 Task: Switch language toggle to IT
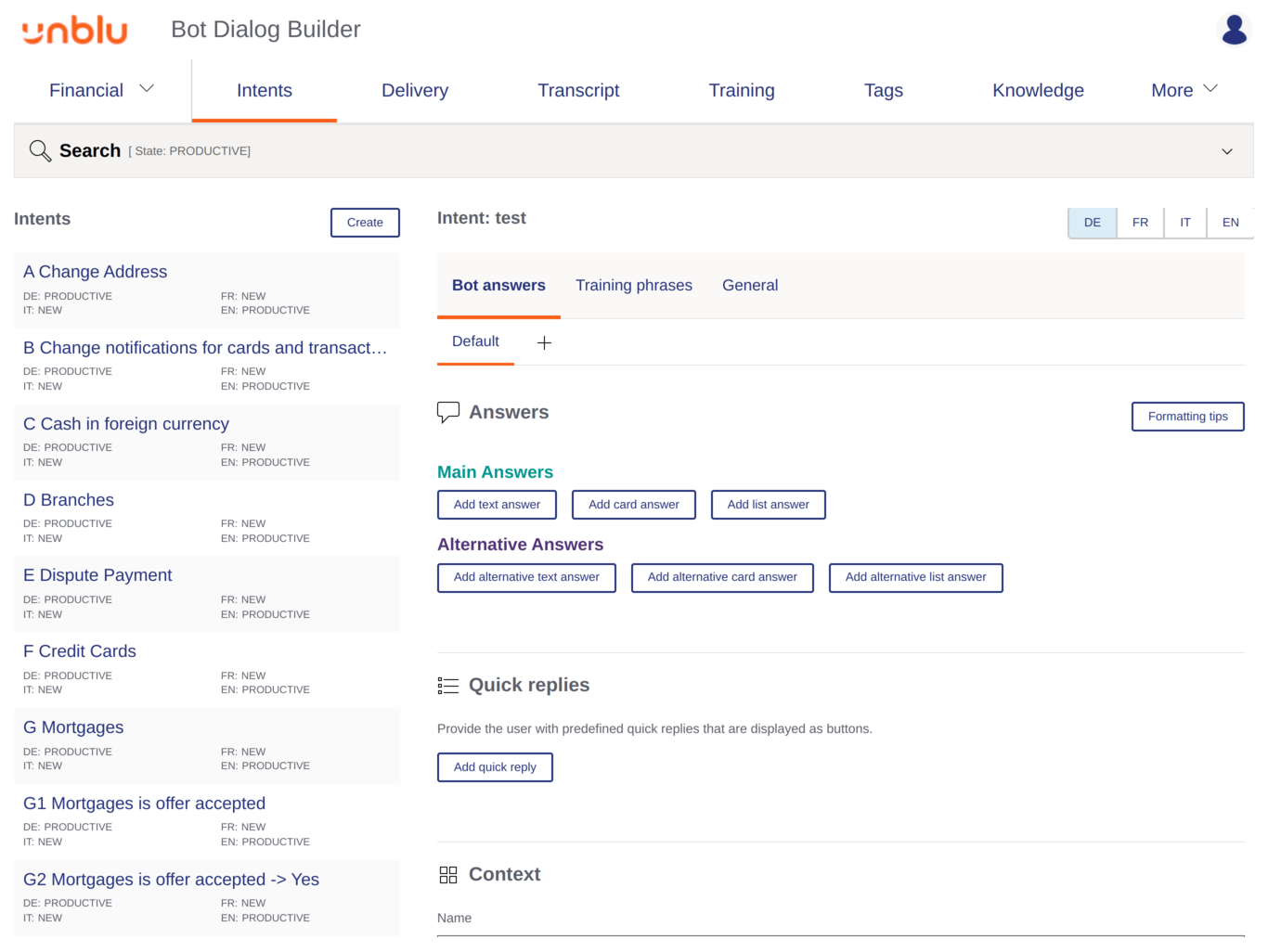pos(1184,223)
